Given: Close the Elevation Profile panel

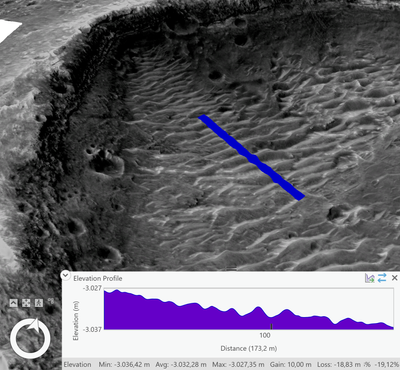Looking at the screenshot, I should coord(394,278).
